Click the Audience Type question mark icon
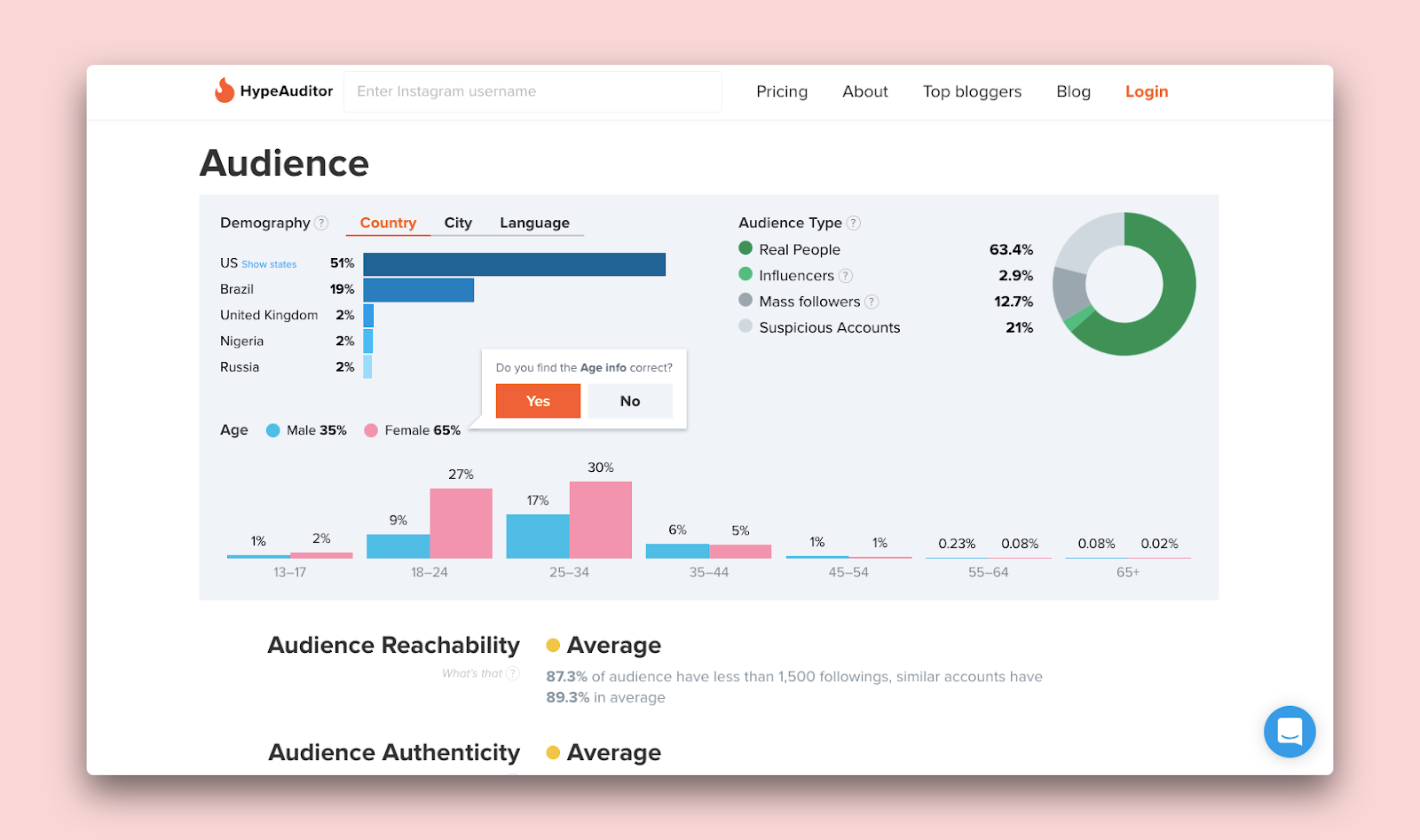Image resolution: width=1420 pixels, height=840 pixels. [x=853, y=223]
